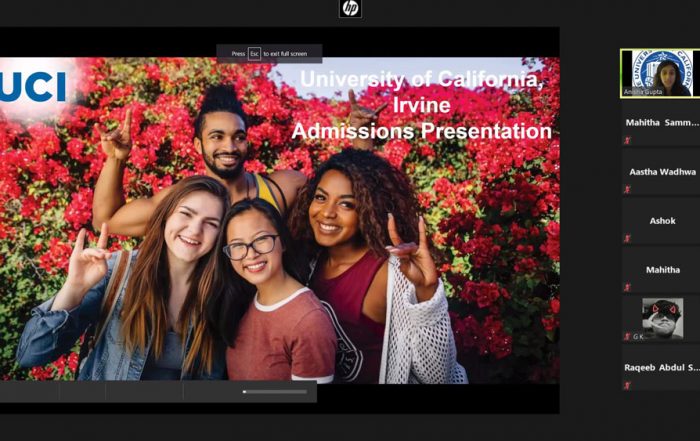Click the presentation progress slider bar
The width and height of the screenshot is (700, 441).
(275, 392)
